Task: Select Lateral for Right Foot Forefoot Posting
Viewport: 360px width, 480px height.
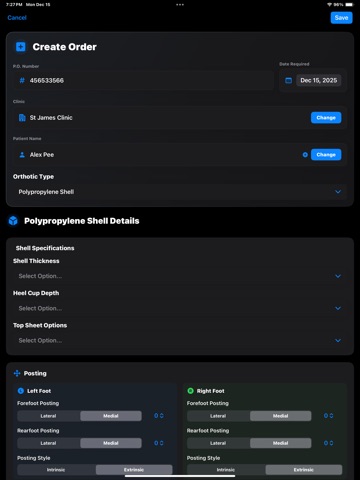Action: [x=218, y=416]
